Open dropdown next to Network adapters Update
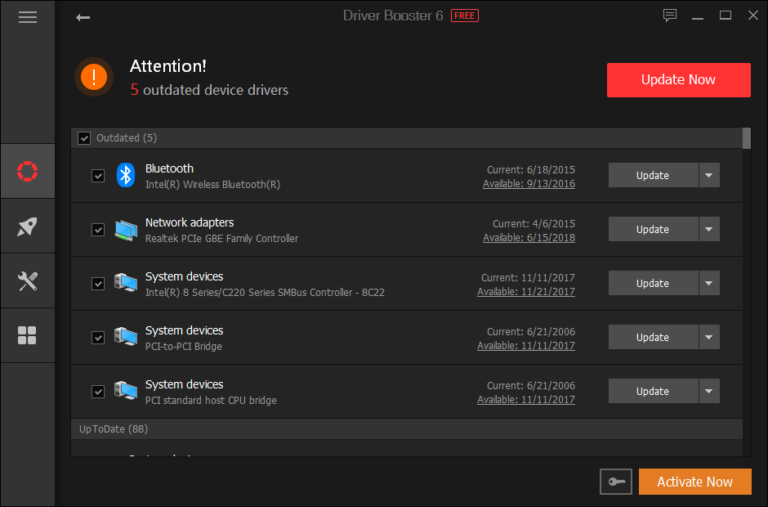 (x=709, y=229)
